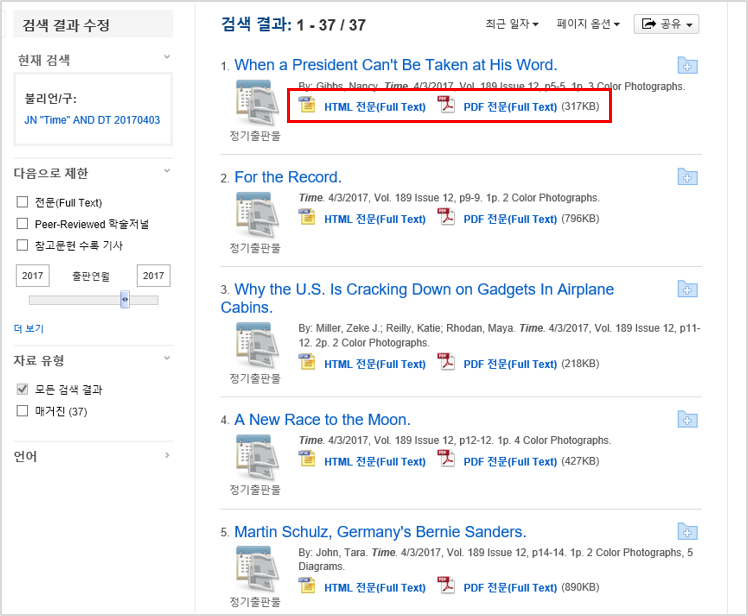Image resolution: width=748 pixels, height=616 pixels.
Task: Add 'Martin Schulz' article to folder
Action: pos(687,532)
